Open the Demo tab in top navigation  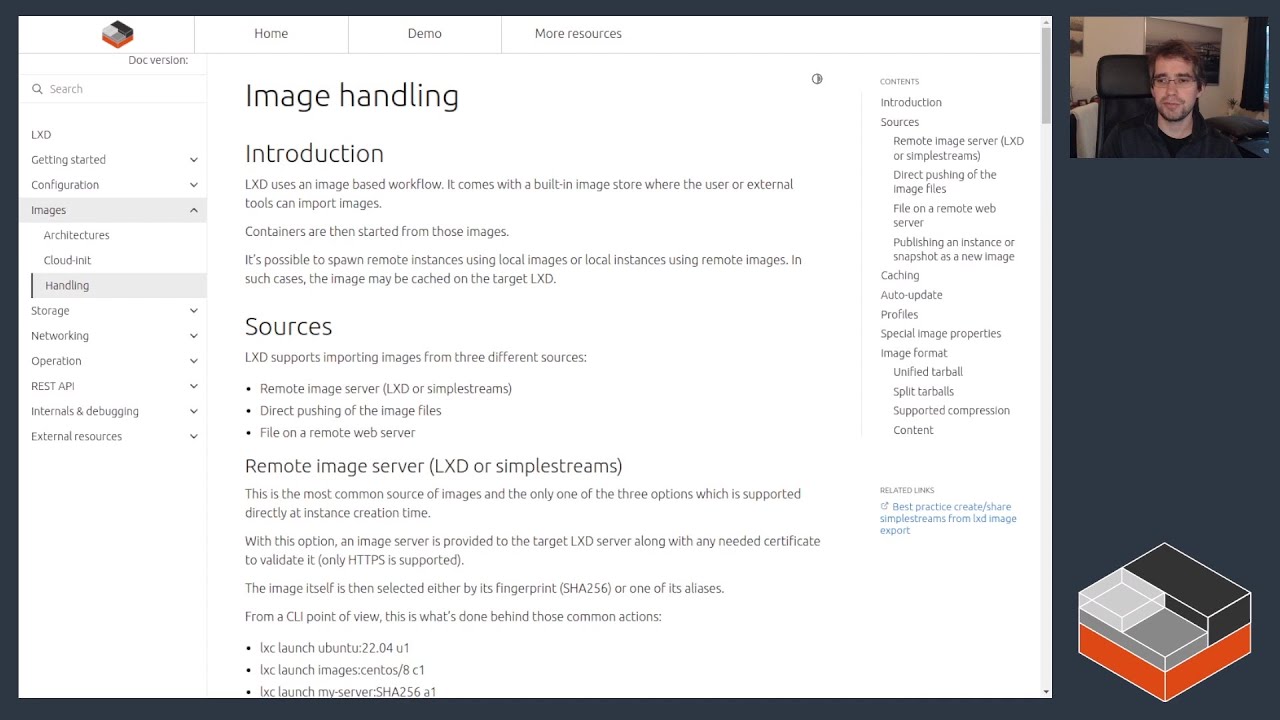(424, 34)
